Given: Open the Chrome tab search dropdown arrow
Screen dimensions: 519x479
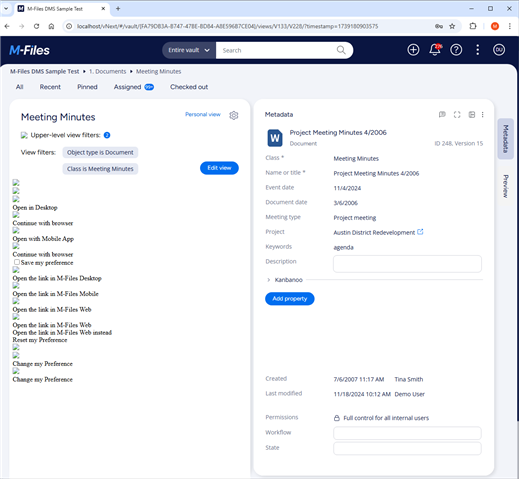Looking at the screenshot, I should [6, 9].
